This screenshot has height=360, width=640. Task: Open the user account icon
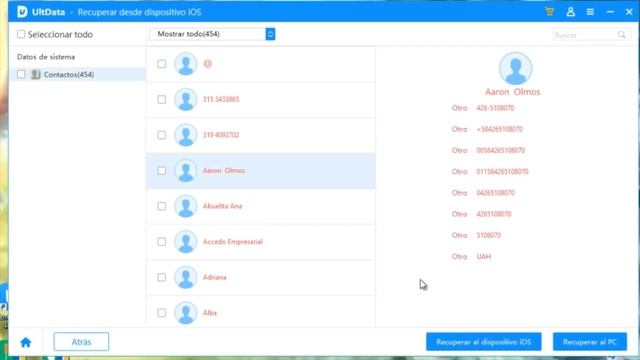pos(571,12)
